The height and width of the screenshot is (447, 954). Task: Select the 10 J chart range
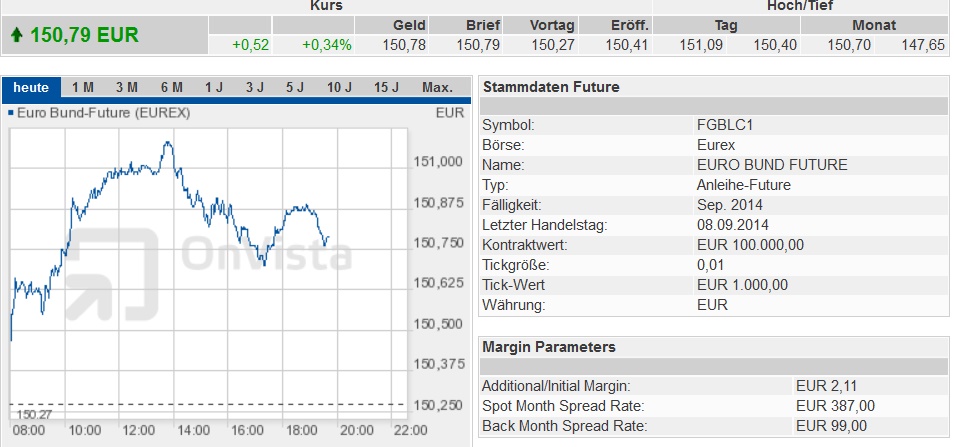tap(339, 87)
